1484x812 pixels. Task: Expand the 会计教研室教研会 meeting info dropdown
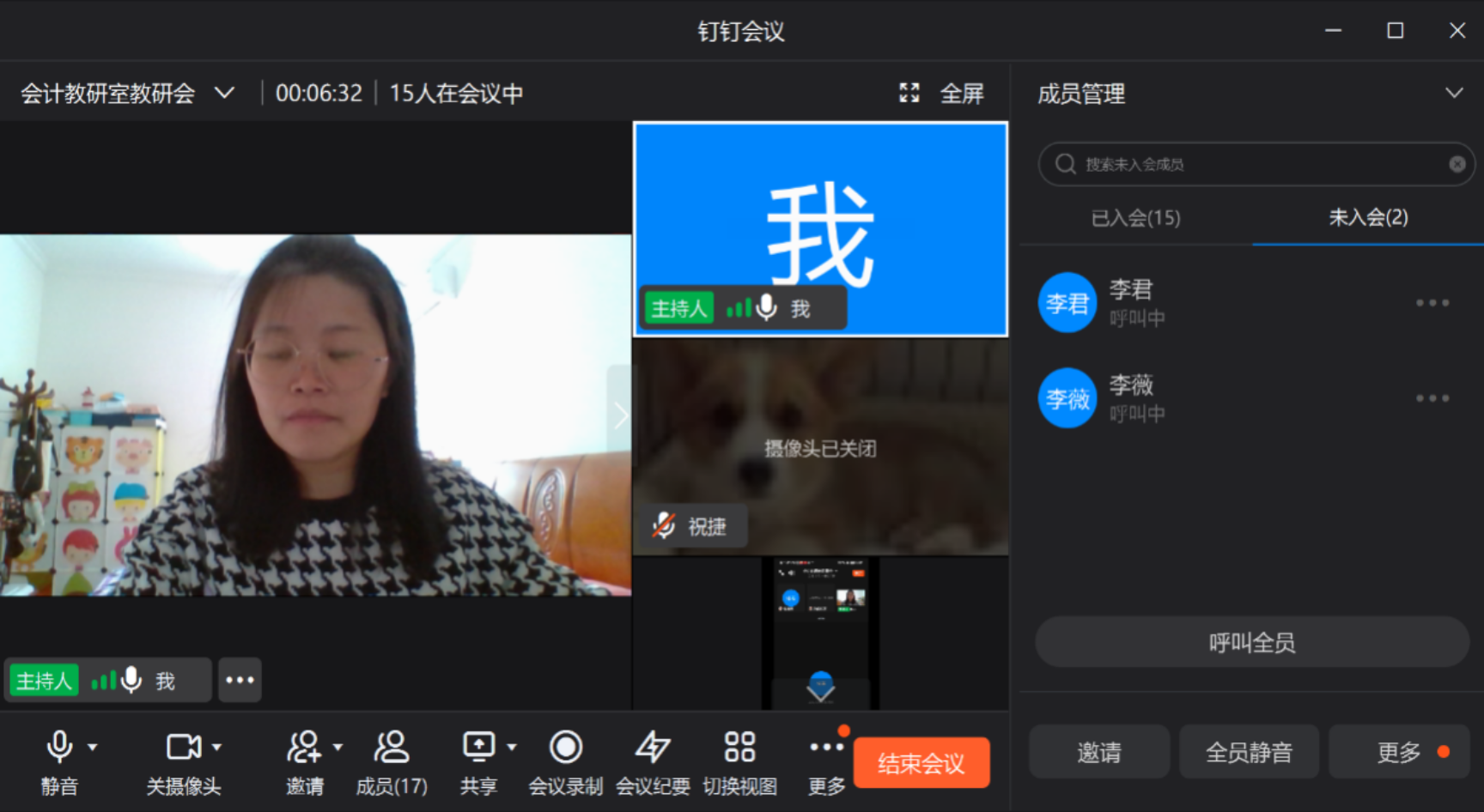tap(225, 93)
